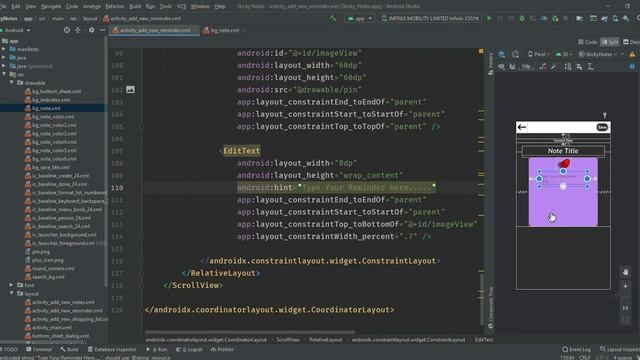Click the Select Opened File target icon
This screenshot has width=640, height=360.
coord(67,30)
